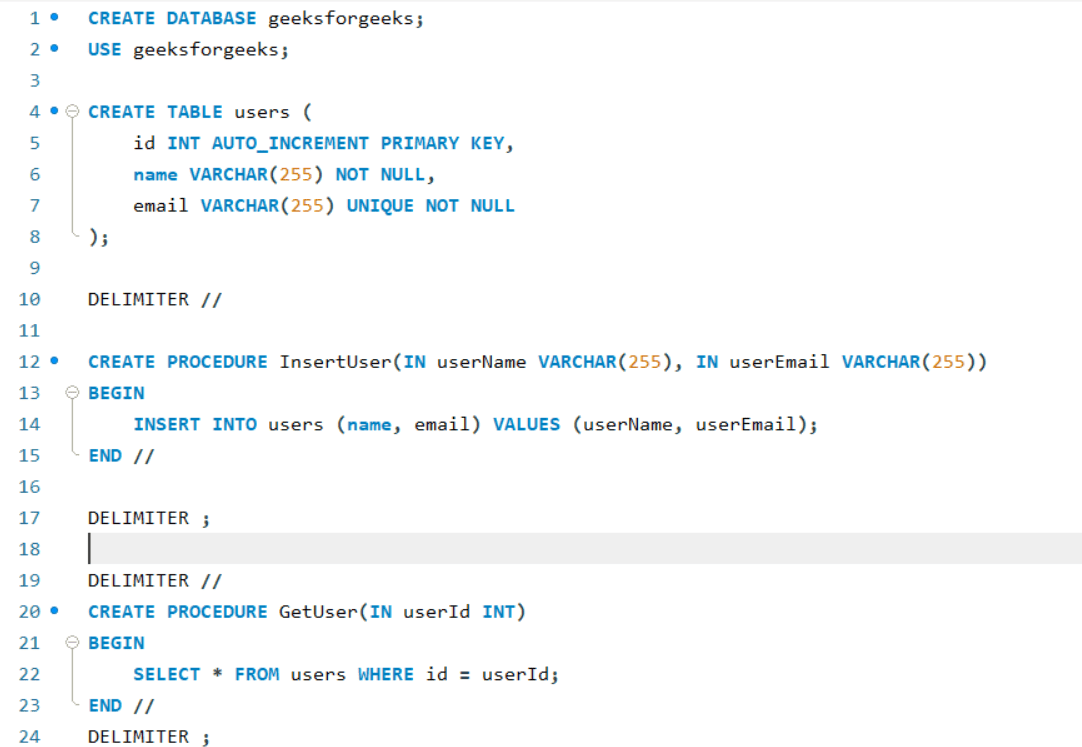Collapse the BEGIN block on line 21
Image resolution: width=1082 pixels, height=747 pixels.
[x=72, y=643]
